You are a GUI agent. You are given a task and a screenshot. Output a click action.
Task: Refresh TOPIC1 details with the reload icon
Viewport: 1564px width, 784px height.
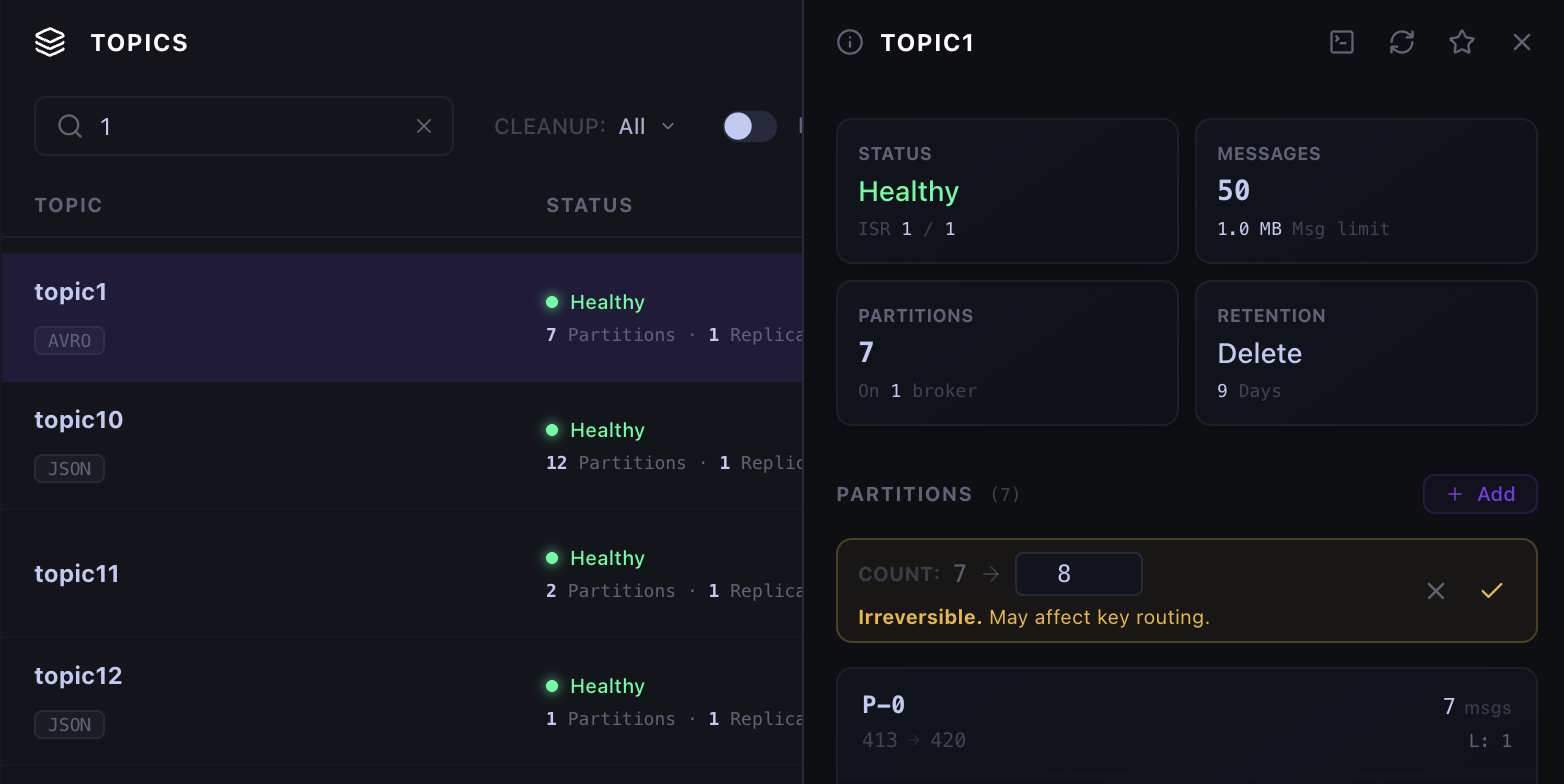(x=1402, y=42)
